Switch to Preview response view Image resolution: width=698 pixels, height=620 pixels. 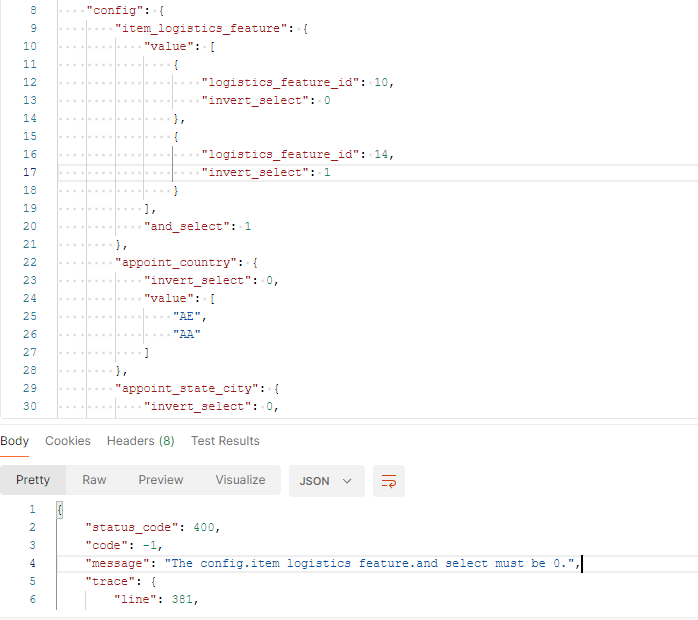[x=161, y=480]
